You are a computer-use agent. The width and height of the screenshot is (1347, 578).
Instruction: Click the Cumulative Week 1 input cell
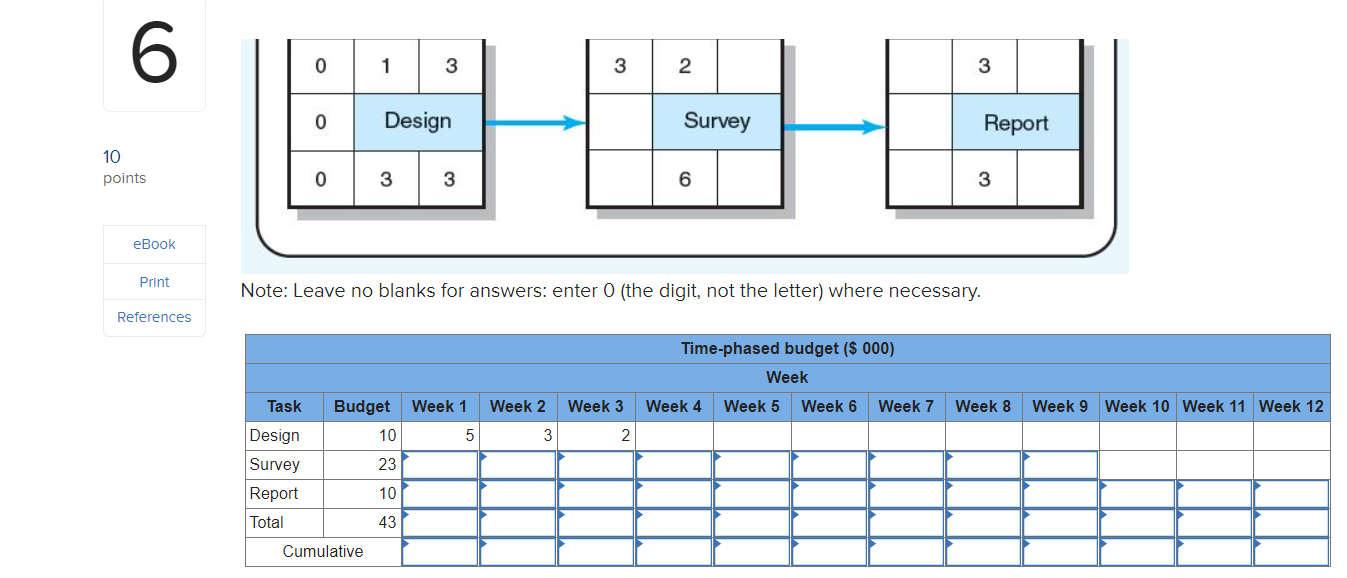tap(440, 551)
